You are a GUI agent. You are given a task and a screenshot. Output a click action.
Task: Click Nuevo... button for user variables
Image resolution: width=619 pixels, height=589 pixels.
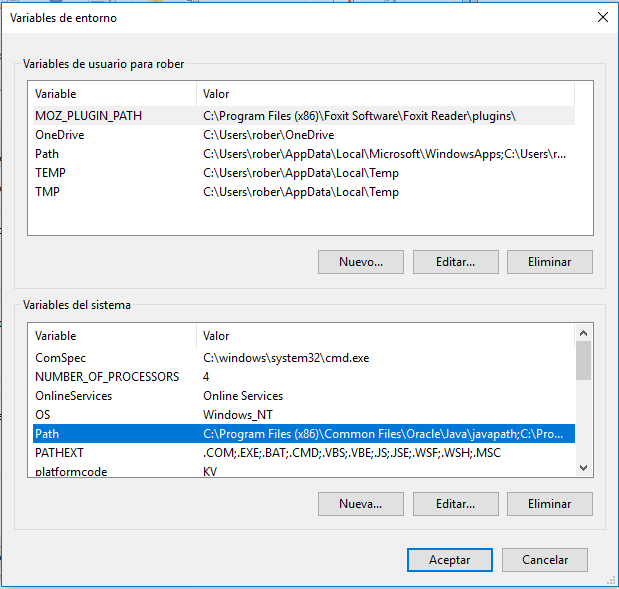coord(361,262)
